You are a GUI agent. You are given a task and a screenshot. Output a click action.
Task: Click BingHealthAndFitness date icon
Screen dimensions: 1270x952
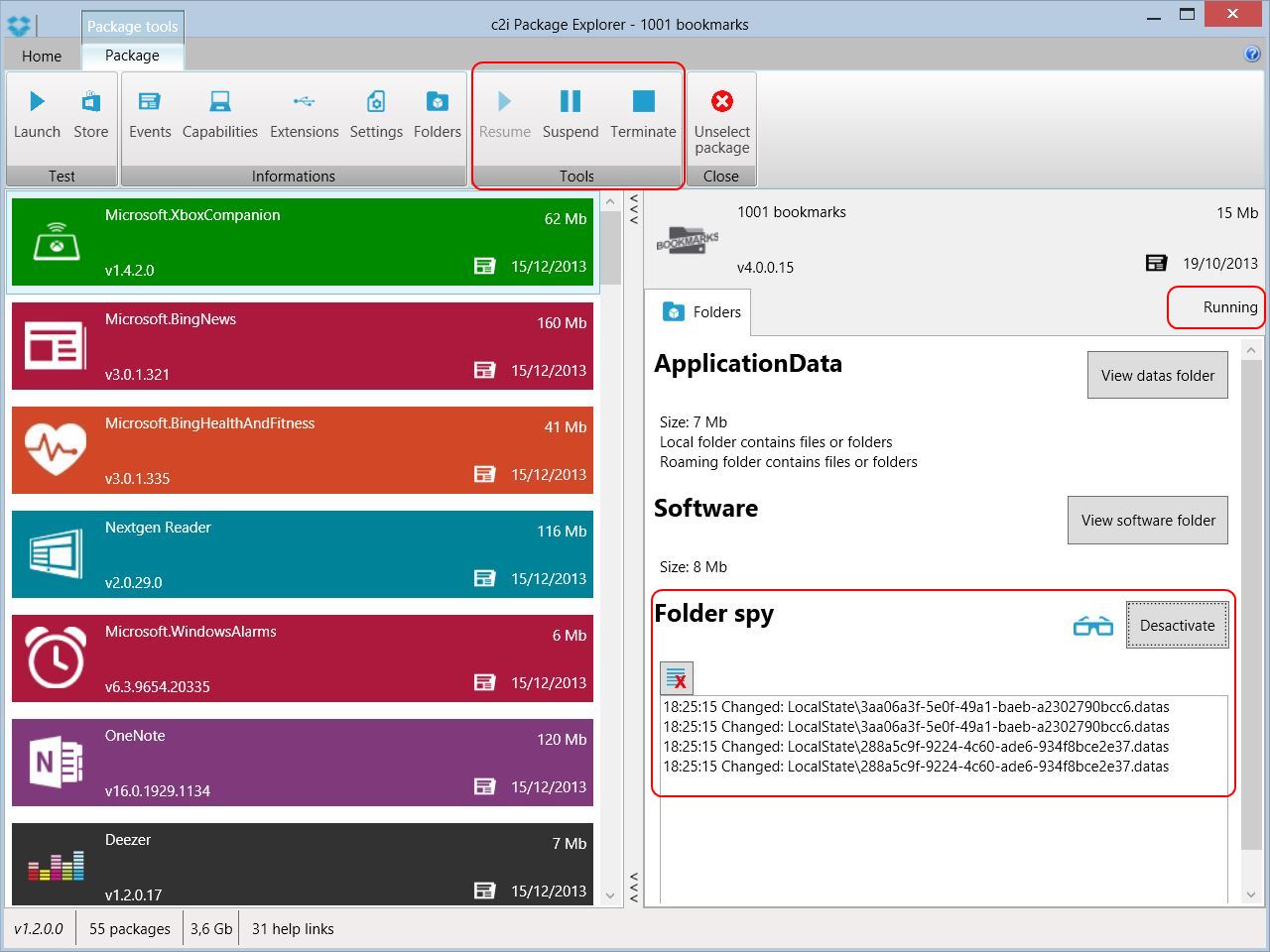tap(484, 474)
